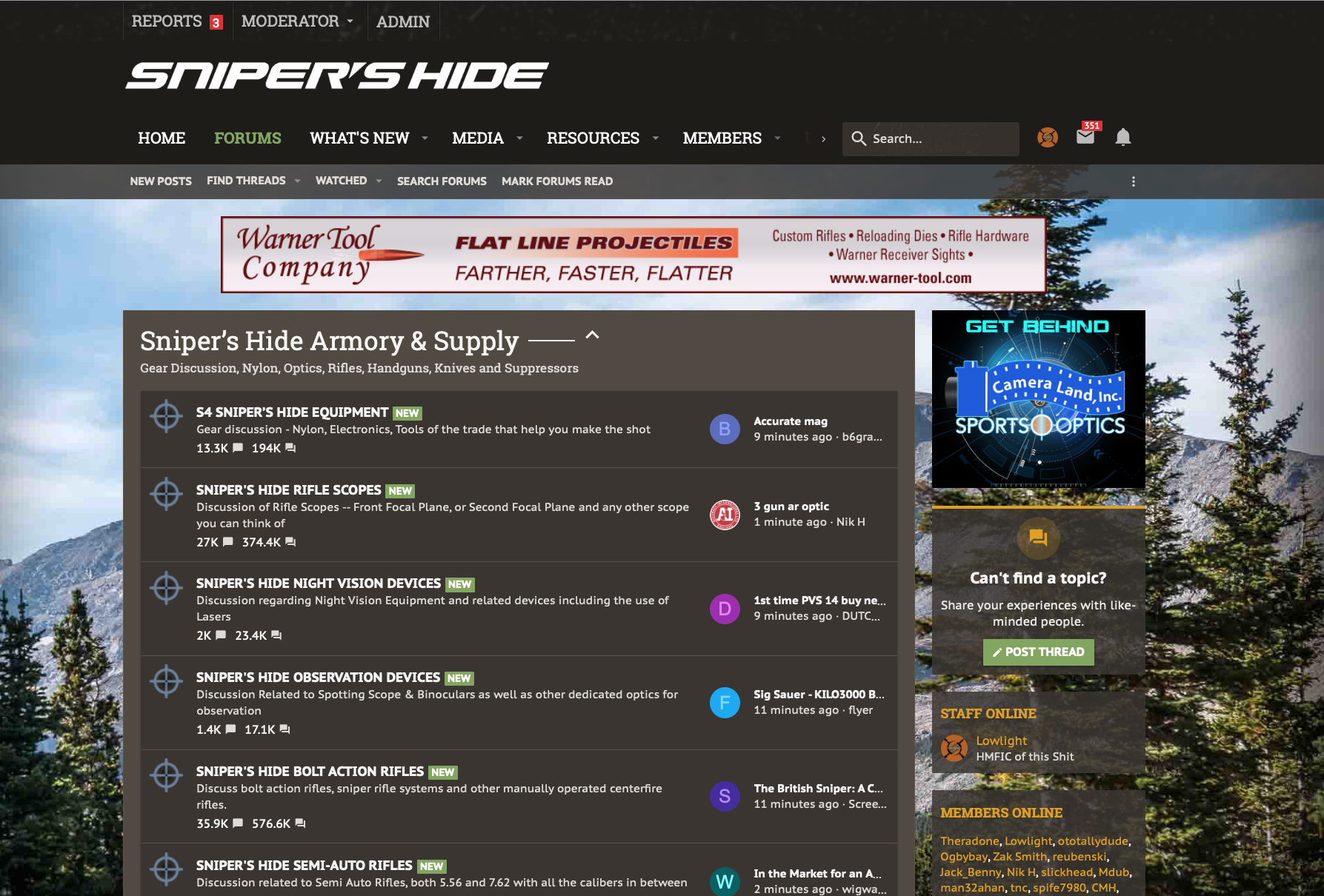
Task: Open the Camera Land Sports Optics ad
Action: (x=1038, y=399)
